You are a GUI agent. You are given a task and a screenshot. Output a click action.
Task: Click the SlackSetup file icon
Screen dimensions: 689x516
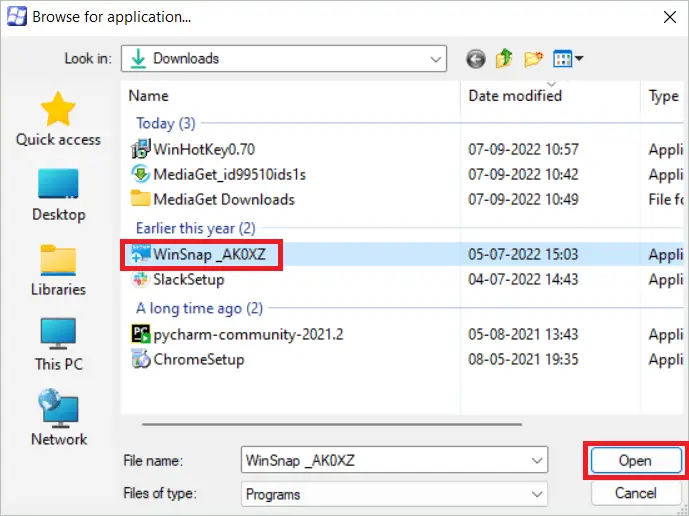coord(141,279)
